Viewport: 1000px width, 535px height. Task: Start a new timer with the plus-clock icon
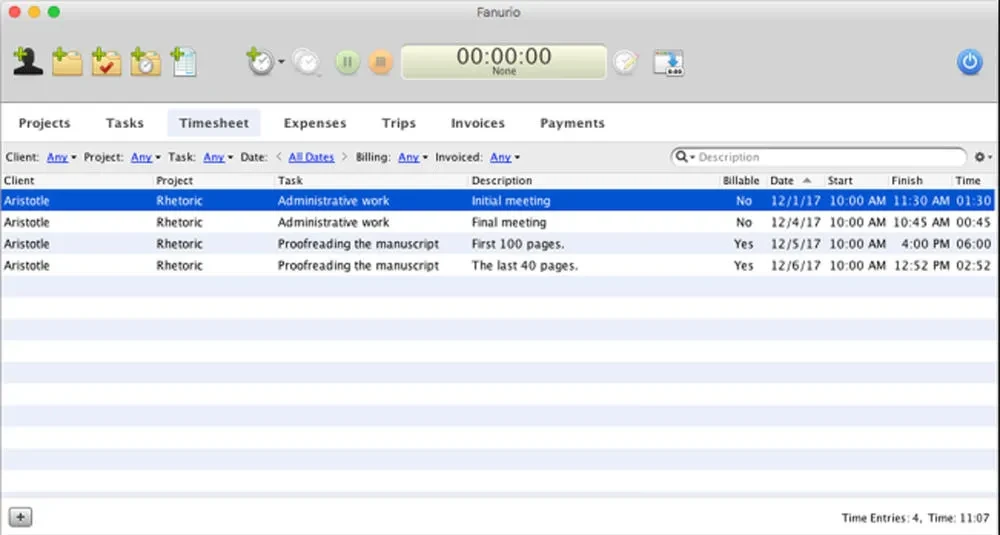pos(260,62)
